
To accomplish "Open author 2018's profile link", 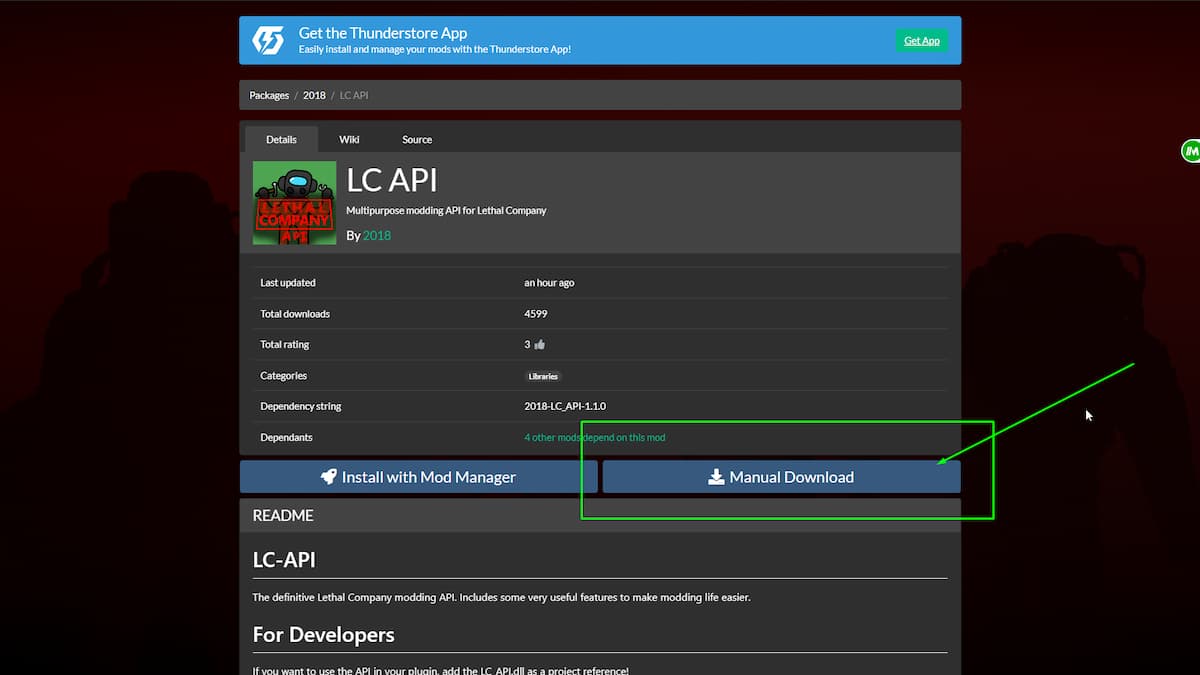I will [377, 236].
